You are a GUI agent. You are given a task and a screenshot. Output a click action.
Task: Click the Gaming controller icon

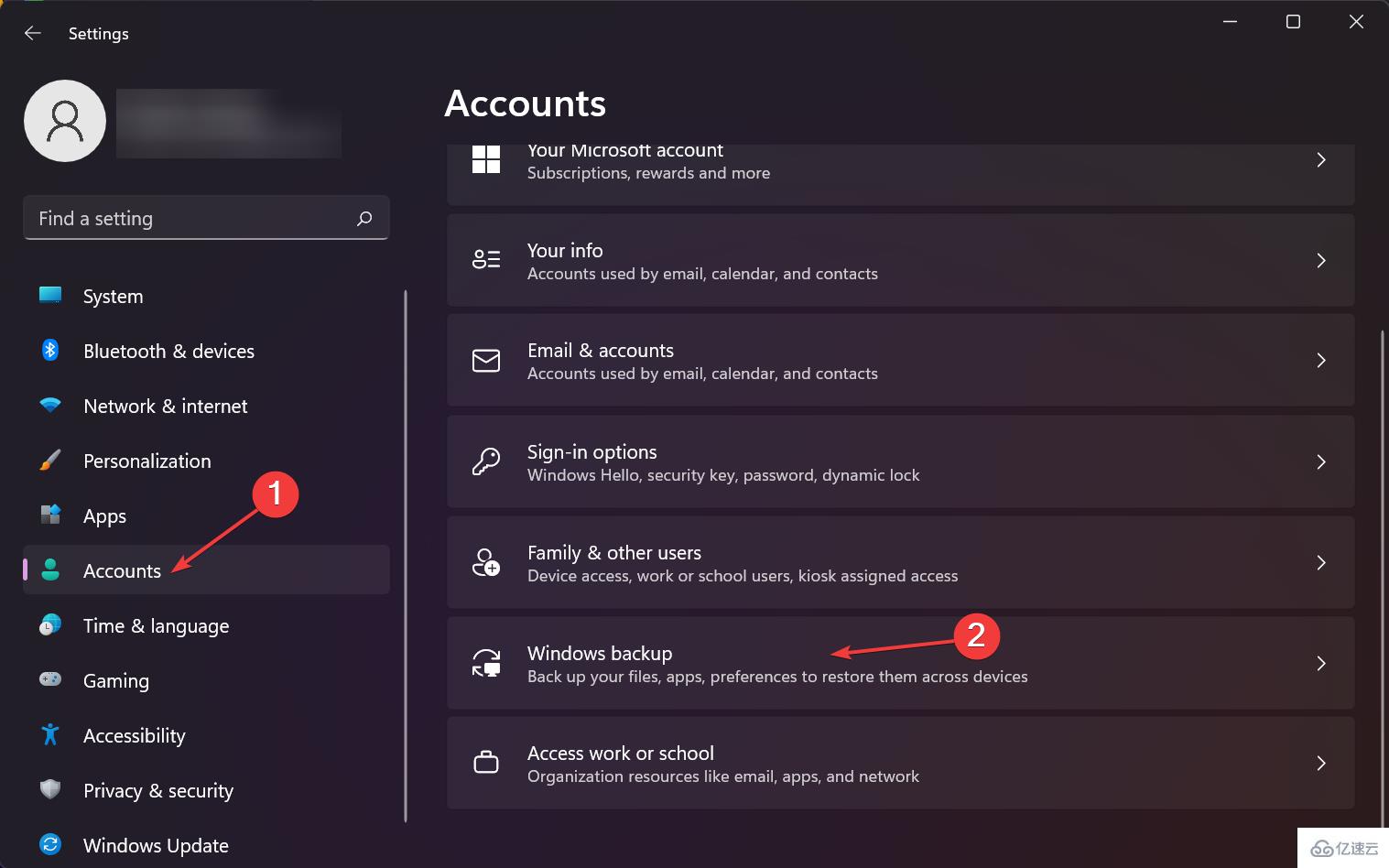(50, 679)
